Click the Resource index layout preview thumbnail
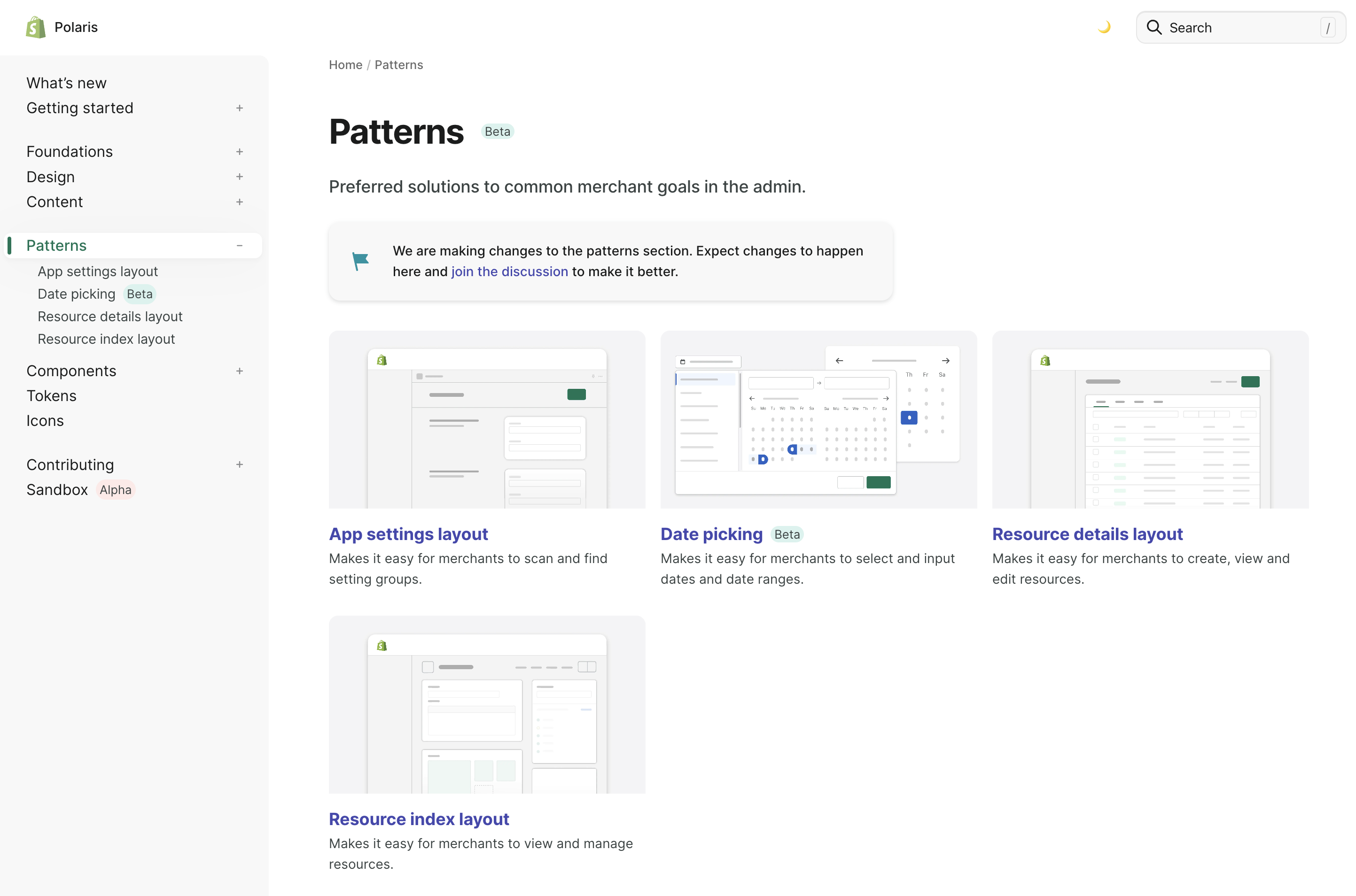1356x896 pixels. click(x=487, y=704)
